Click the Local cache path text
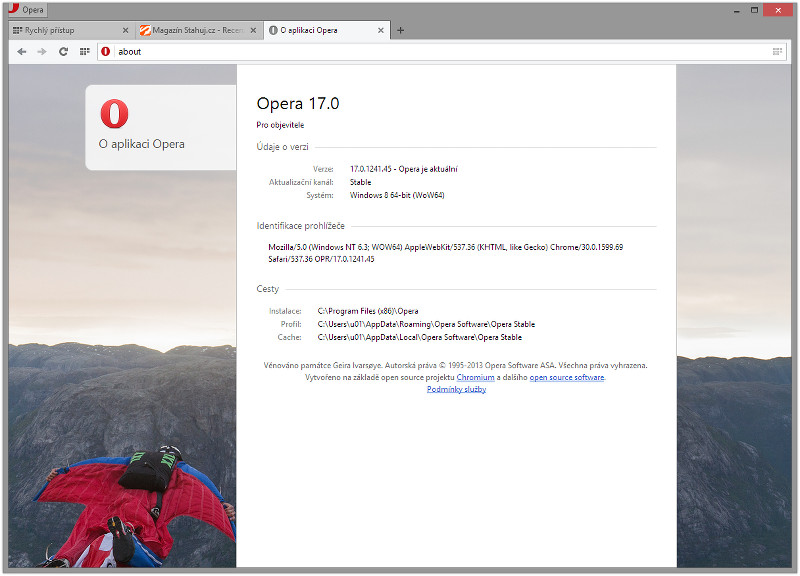 tap(419, 337)
